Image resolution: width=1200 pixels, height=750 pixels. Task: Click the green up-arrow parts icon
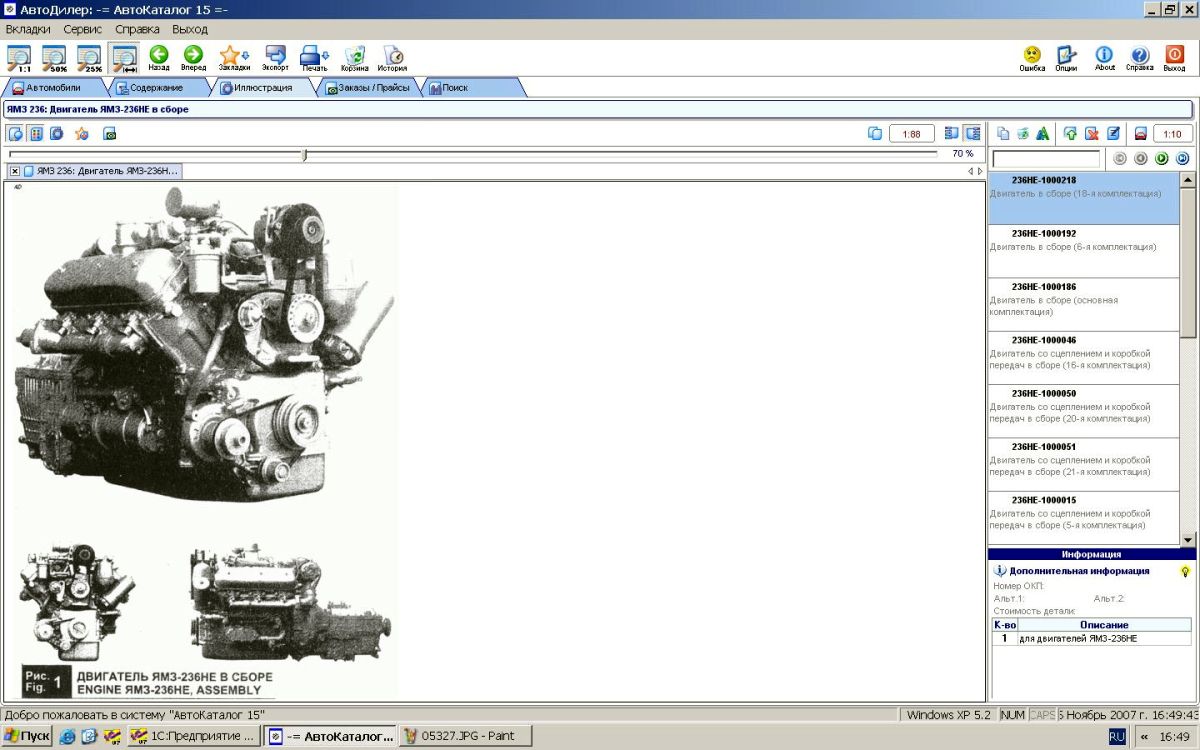click(x=1070, y=133)
